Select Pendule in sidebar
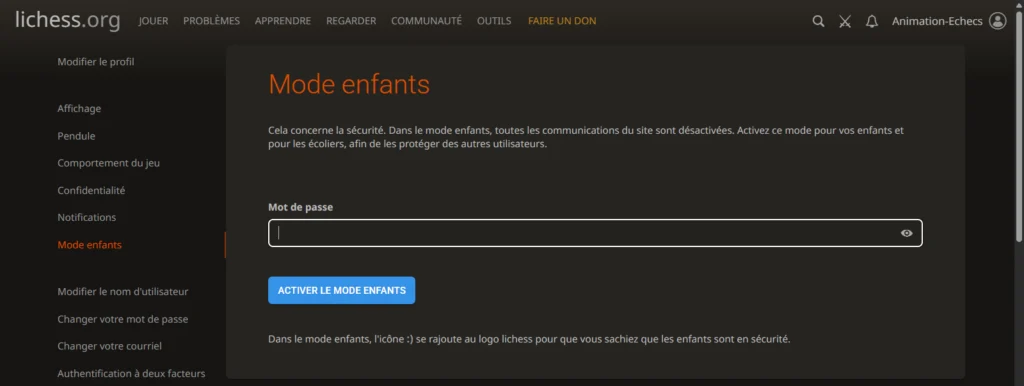Viewport: 1024px width, 386px height. pyautogui.click(x=76, y=136)
